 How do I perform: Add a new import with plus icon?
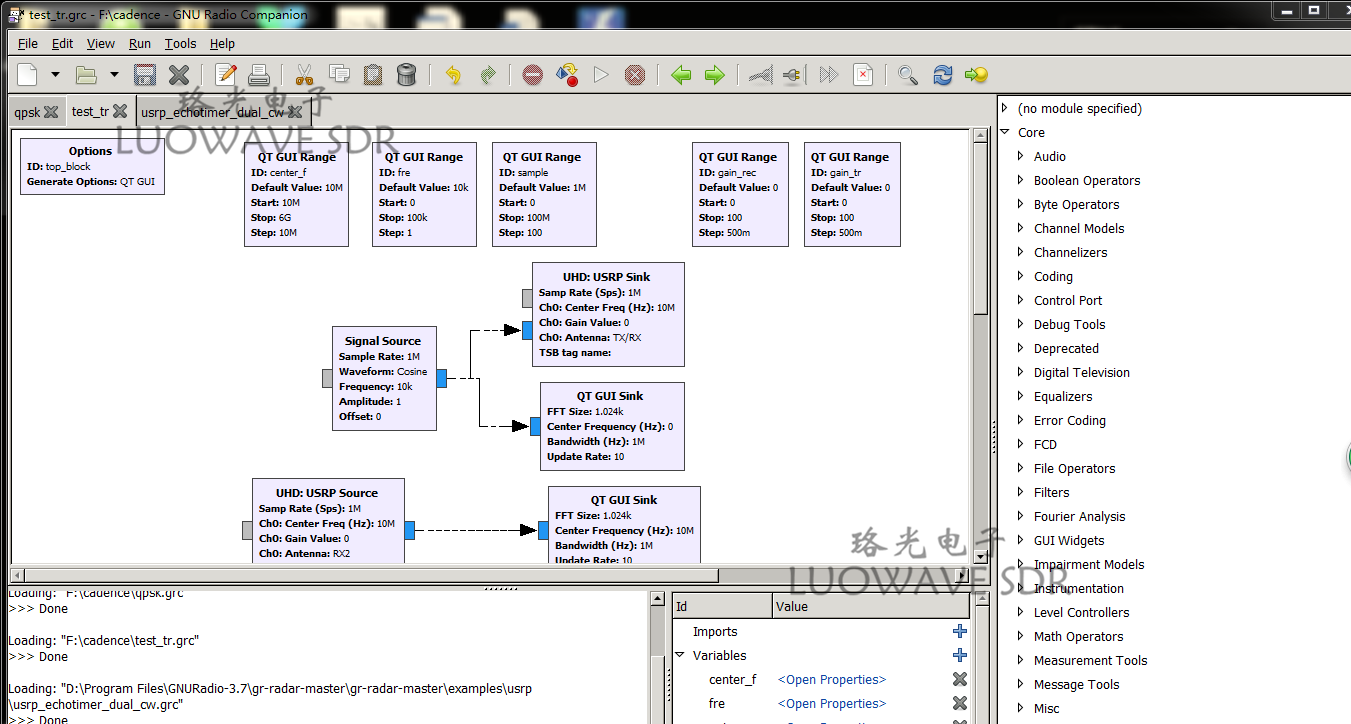(959, 631)
